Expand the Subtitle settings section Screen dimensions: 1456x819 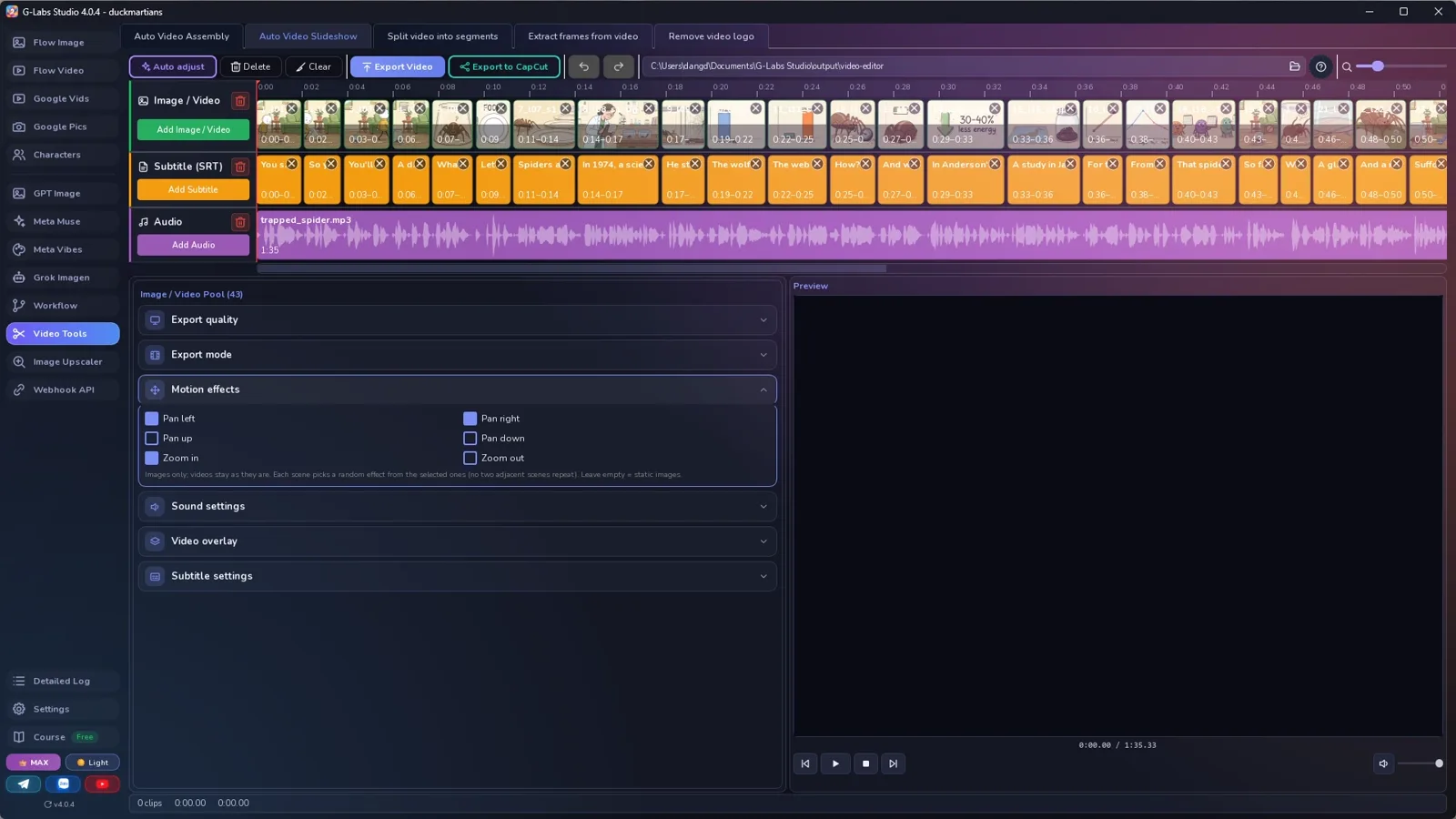pyautogui.click(x=457, y=576)
